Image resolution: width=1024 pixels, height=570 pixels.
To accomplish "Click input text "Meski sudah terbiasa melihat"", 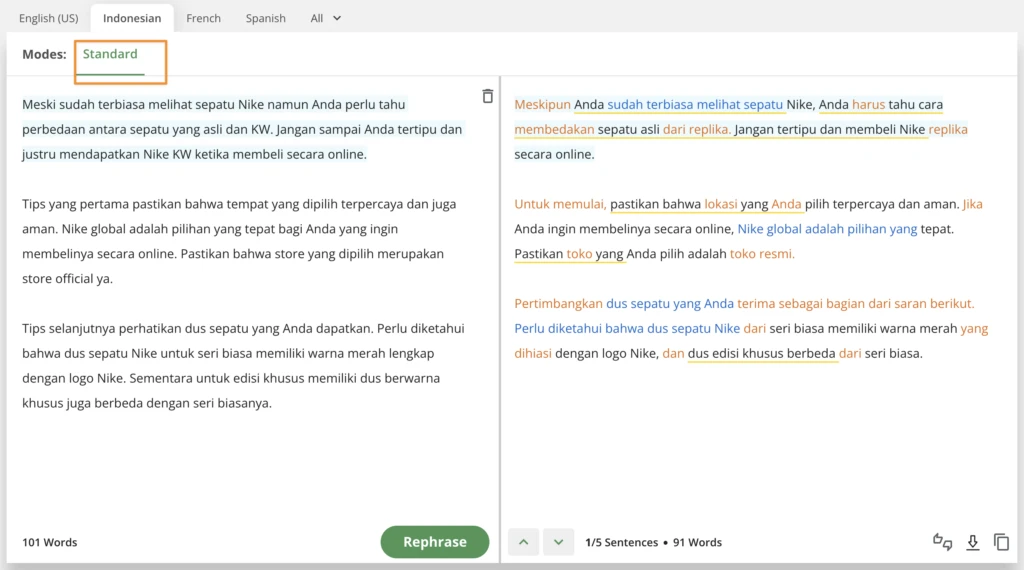I will [107, 104].
